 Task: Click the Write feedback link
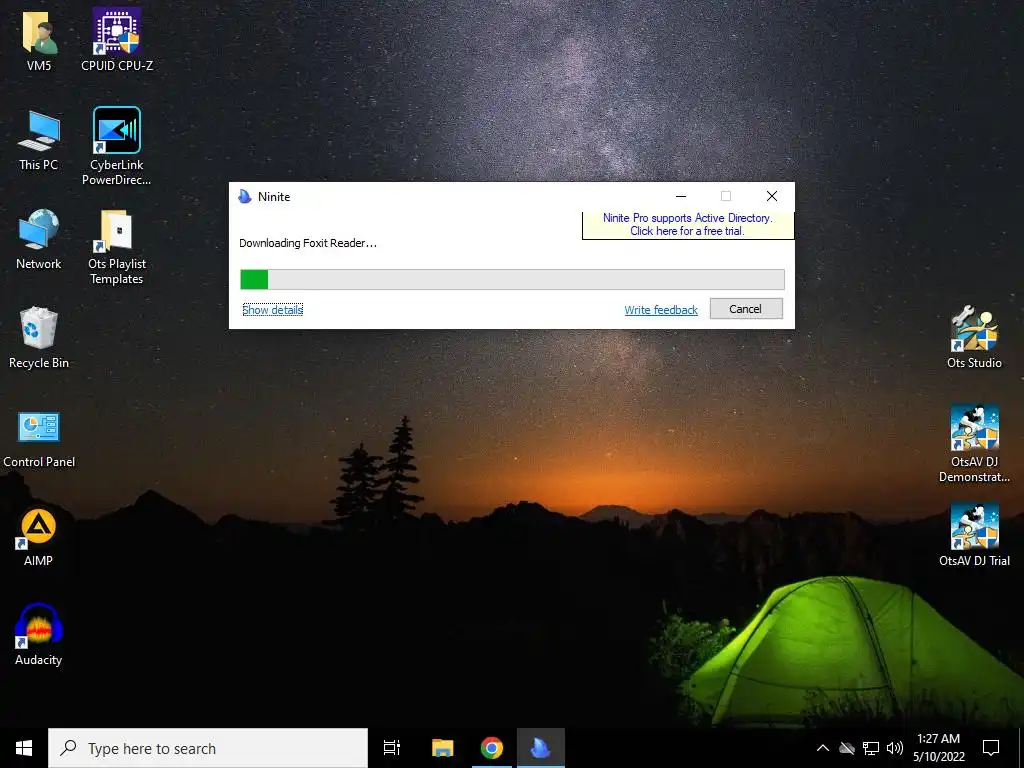(661, 310)
